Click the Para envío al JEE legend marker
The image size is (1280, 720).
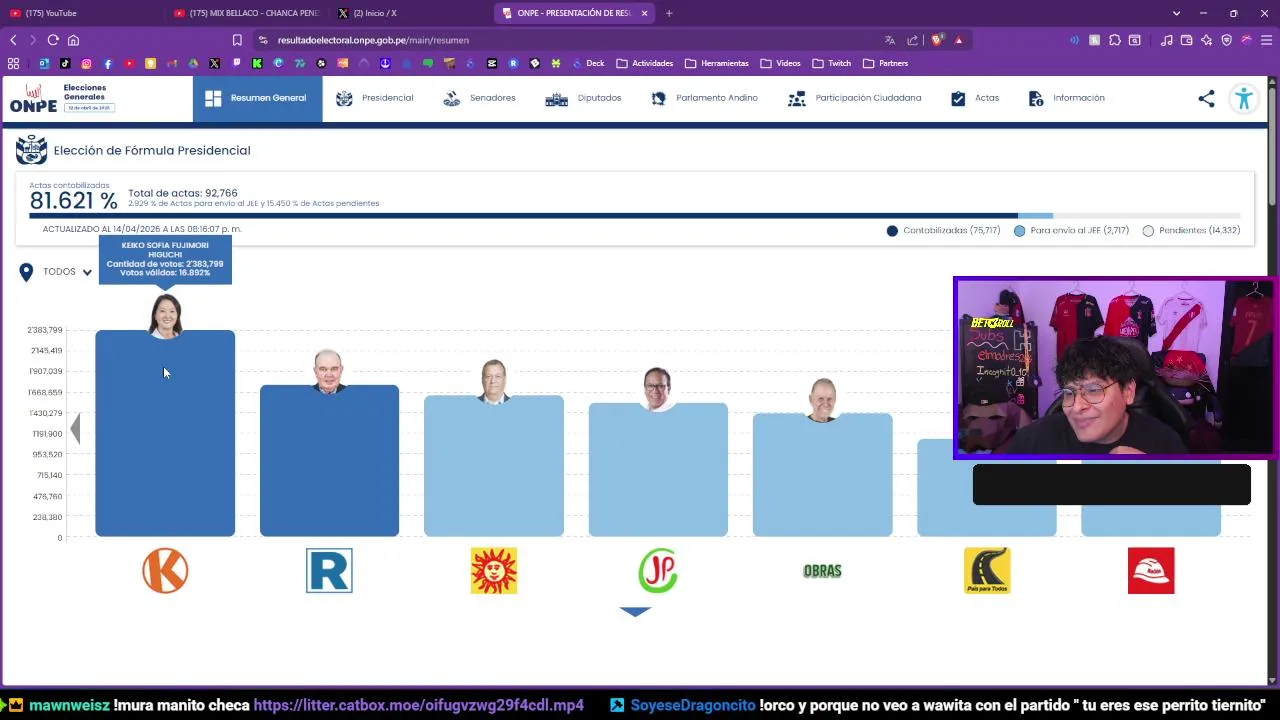tap(1019, 231)
